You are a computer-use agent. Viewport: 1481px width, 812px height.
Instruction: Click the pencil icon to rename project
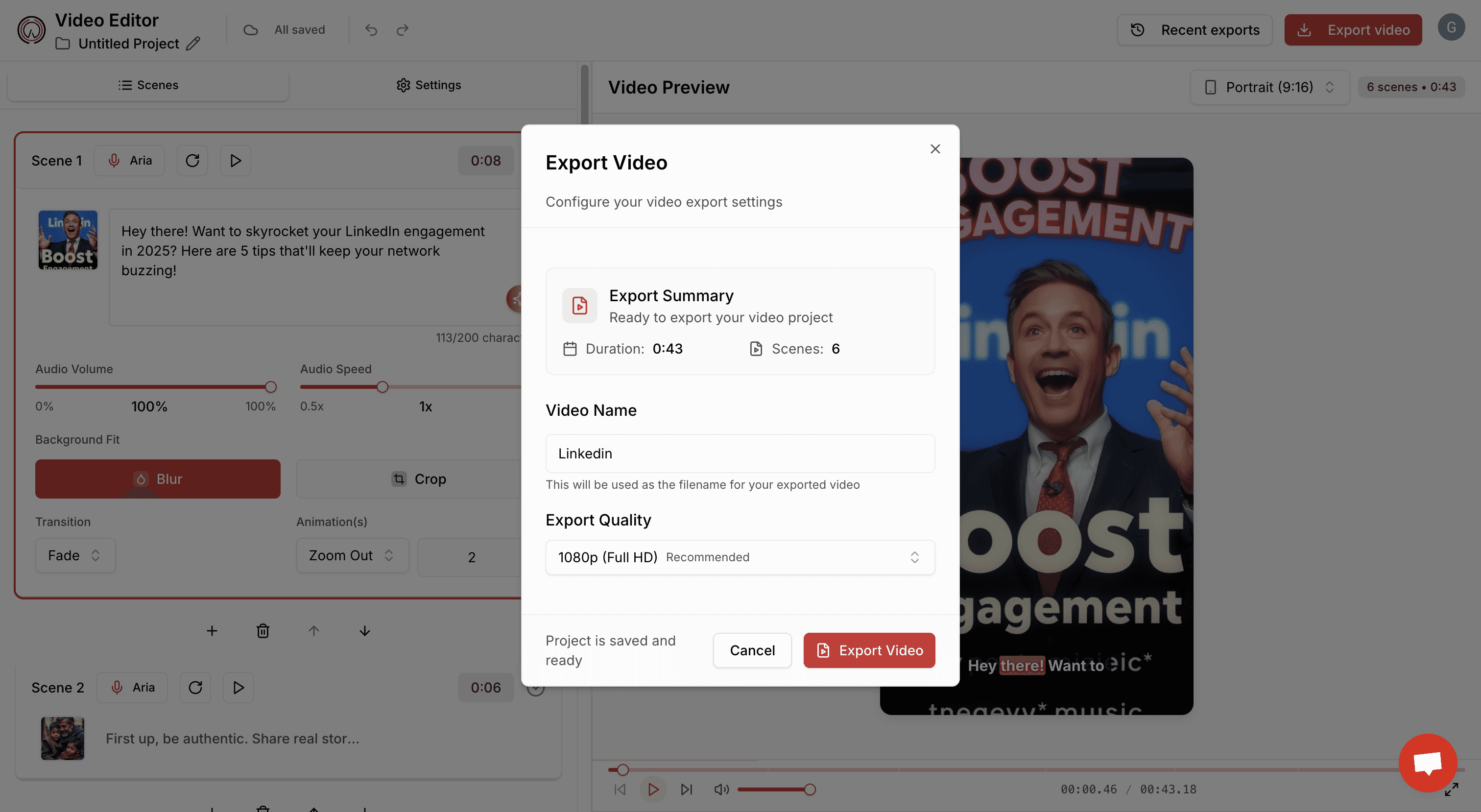[193, 44]
